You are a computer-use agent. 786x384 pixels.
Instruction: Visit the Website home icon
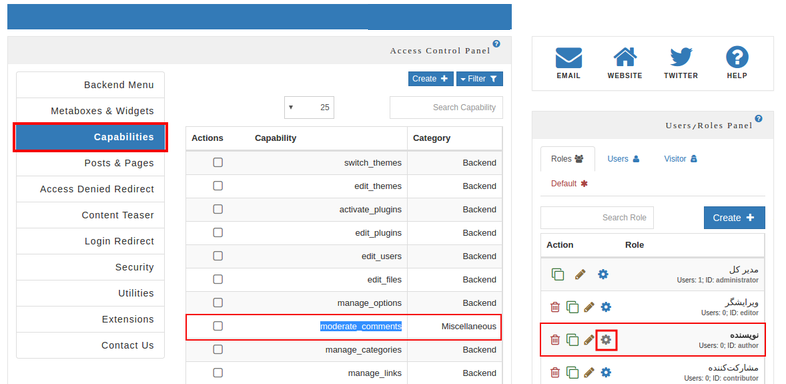[625, 57]
